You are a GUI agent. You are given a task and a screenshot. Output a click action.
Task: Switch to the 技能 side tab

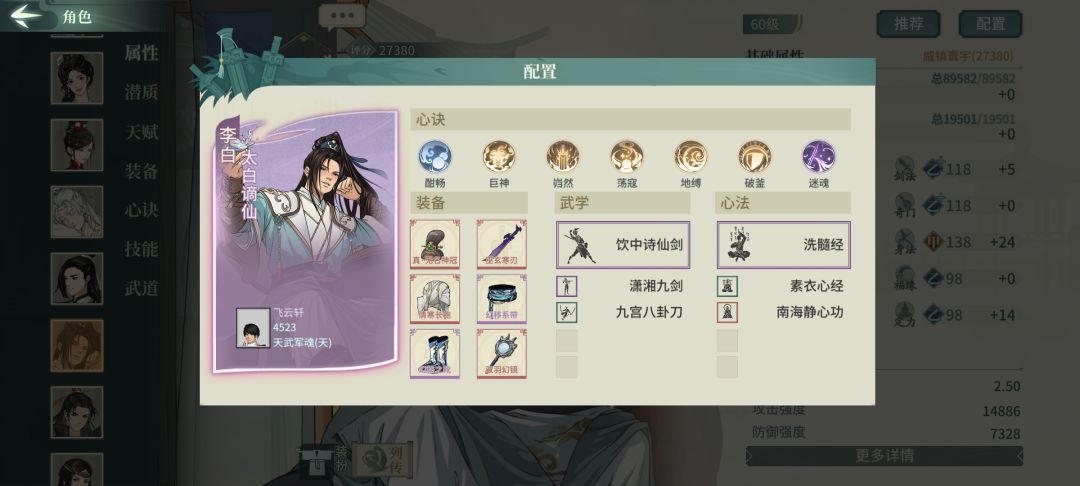click(x=141, y=249)
